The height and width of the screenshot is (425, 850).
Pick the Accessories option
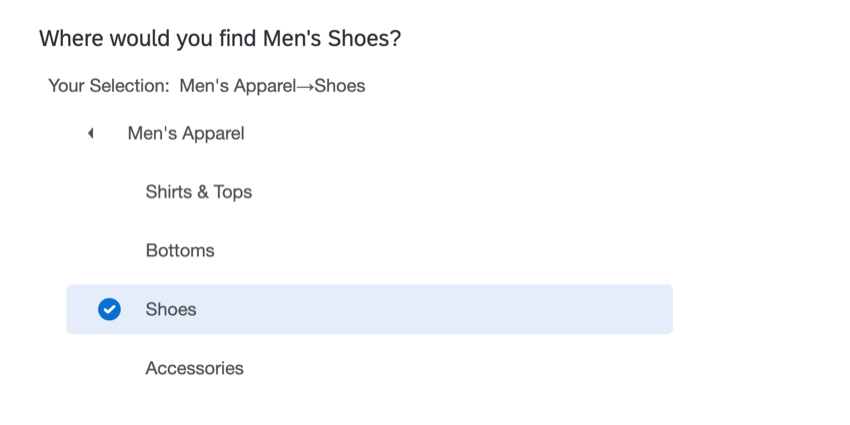coord(194,369)
